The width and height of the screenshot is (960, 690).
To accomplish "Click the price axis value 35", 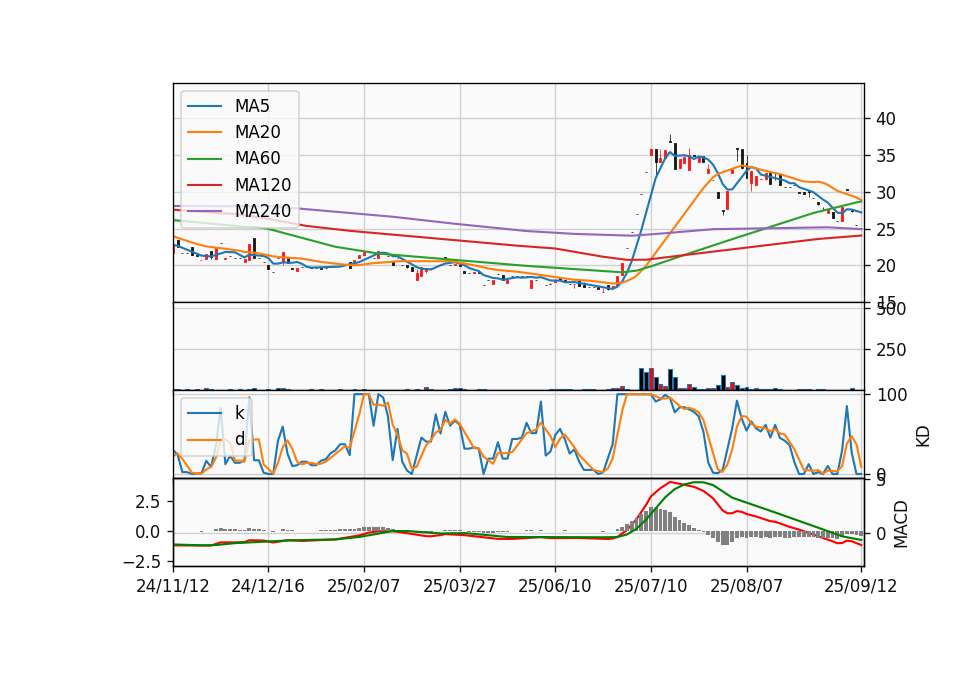I will (x=886, y=156).
